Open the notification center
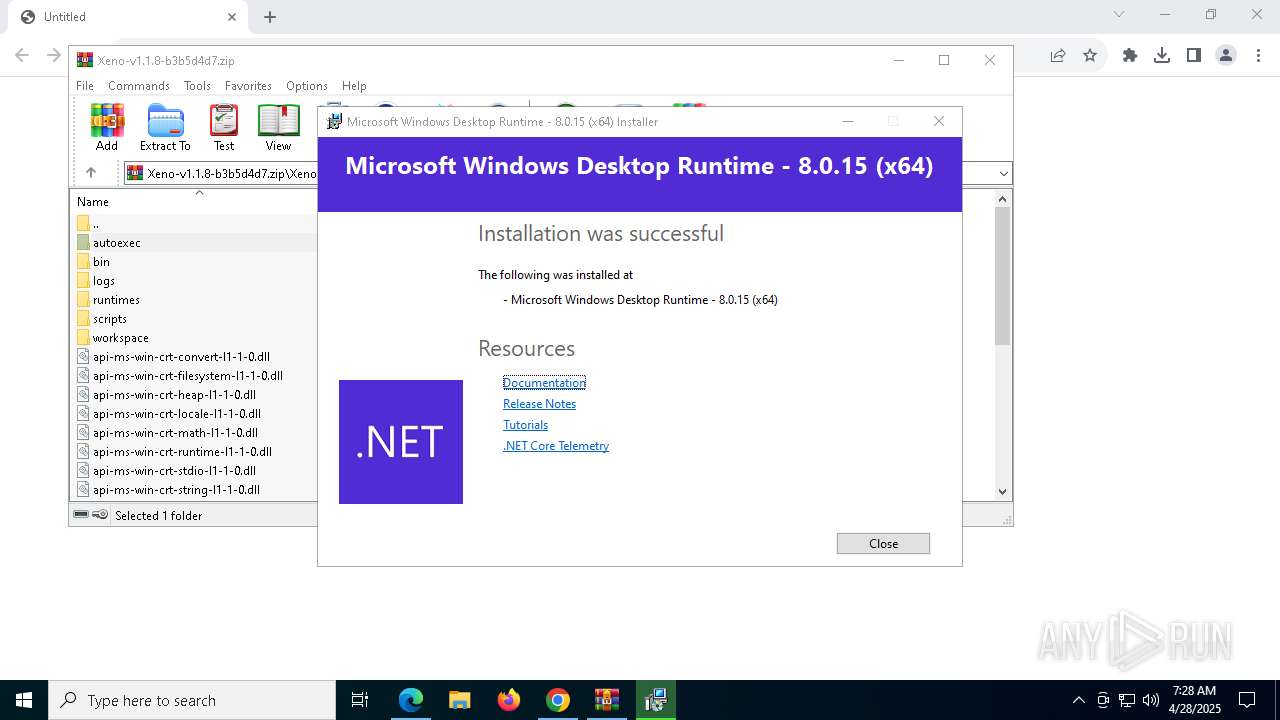 coord(1247,700)
